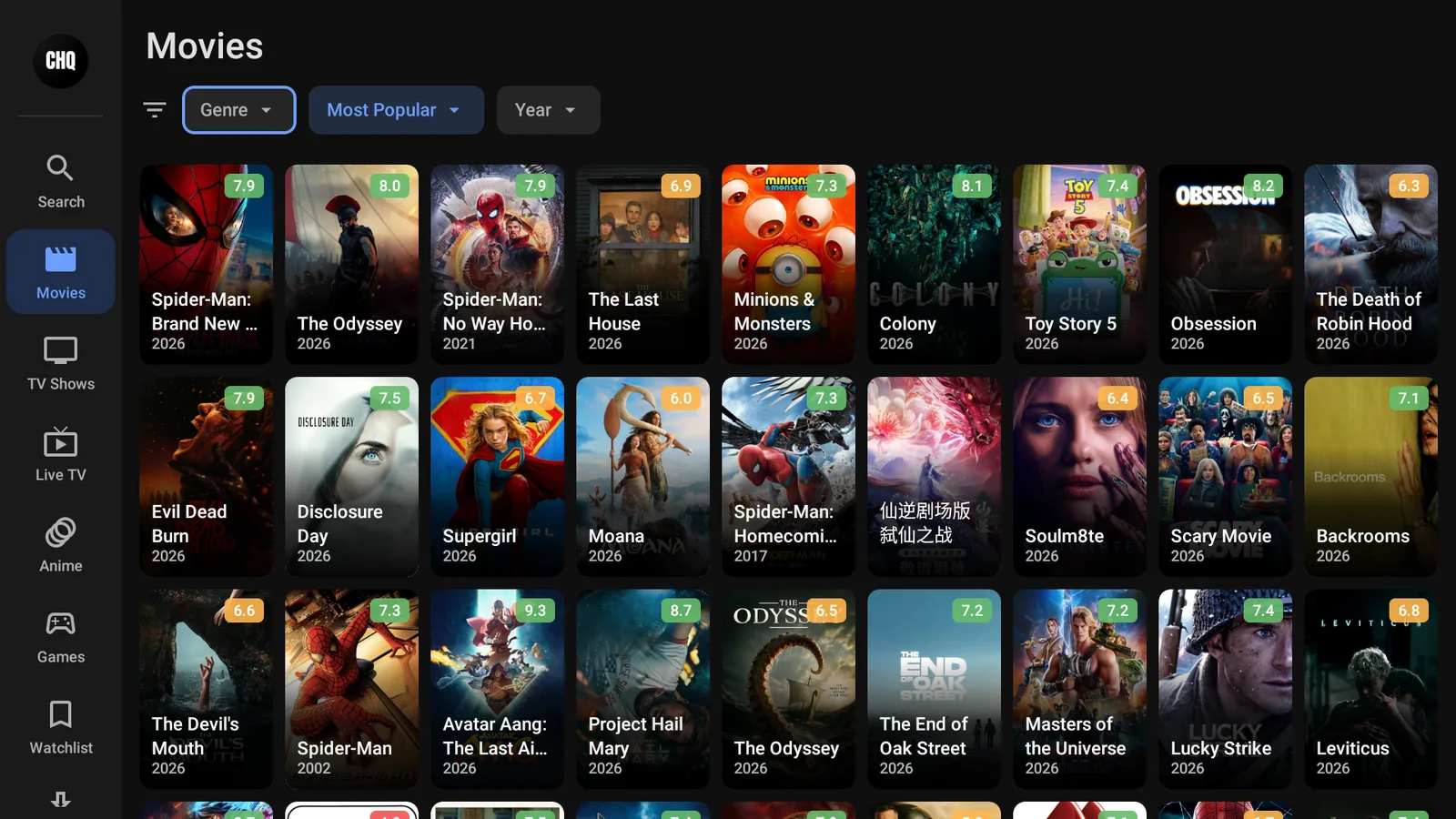Click the 8.2 rating badge on Obsession
Screen dimensions: 1456x819
tap(1263, 186)
